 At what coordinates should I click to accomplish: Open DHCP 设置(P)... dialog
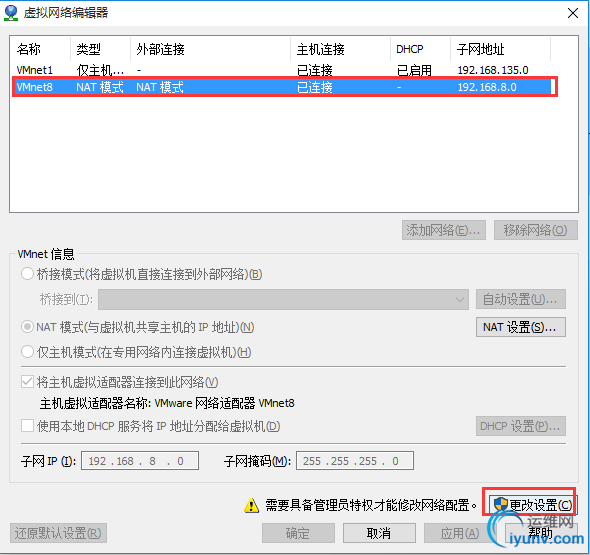[x=521, y=426]
